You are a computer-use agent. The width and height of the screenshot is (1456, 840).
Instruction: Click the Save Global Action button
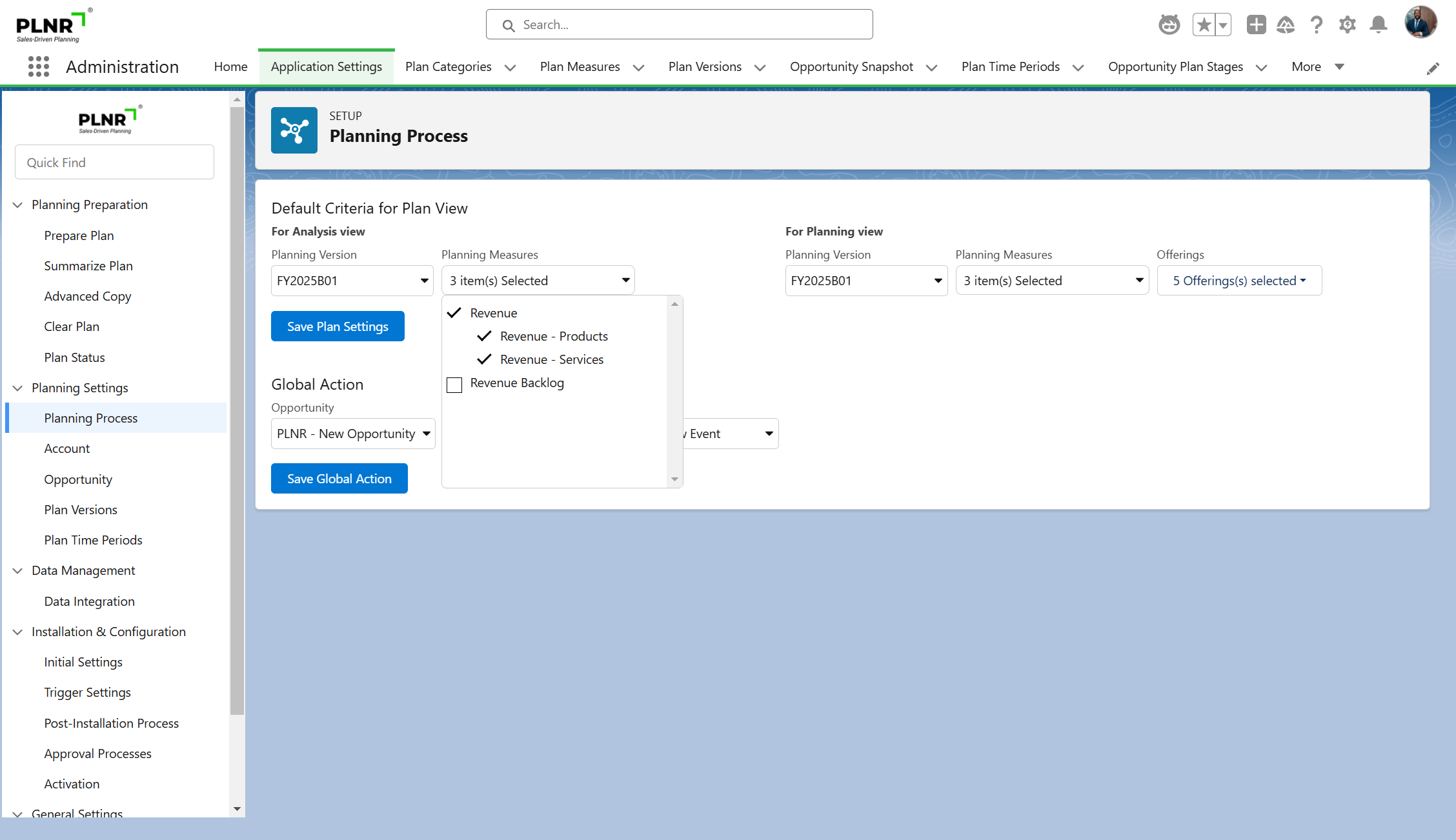click(x=339, y=479)
